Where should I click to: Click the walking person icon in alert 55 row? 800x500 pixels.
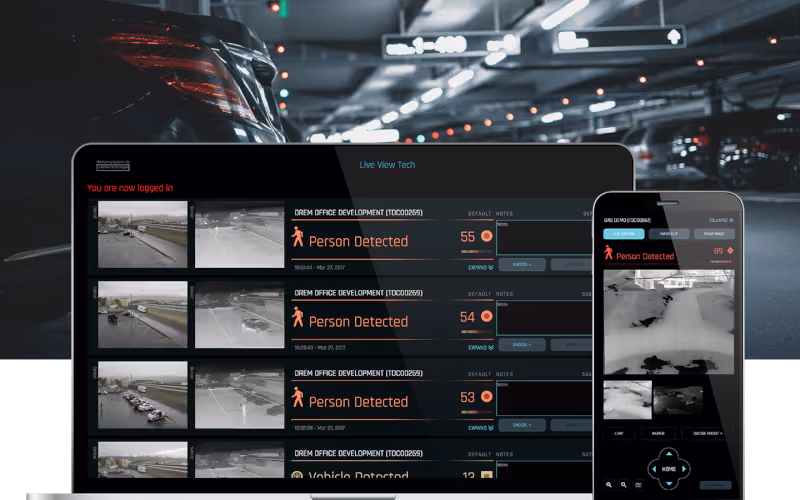click(297, 237)
